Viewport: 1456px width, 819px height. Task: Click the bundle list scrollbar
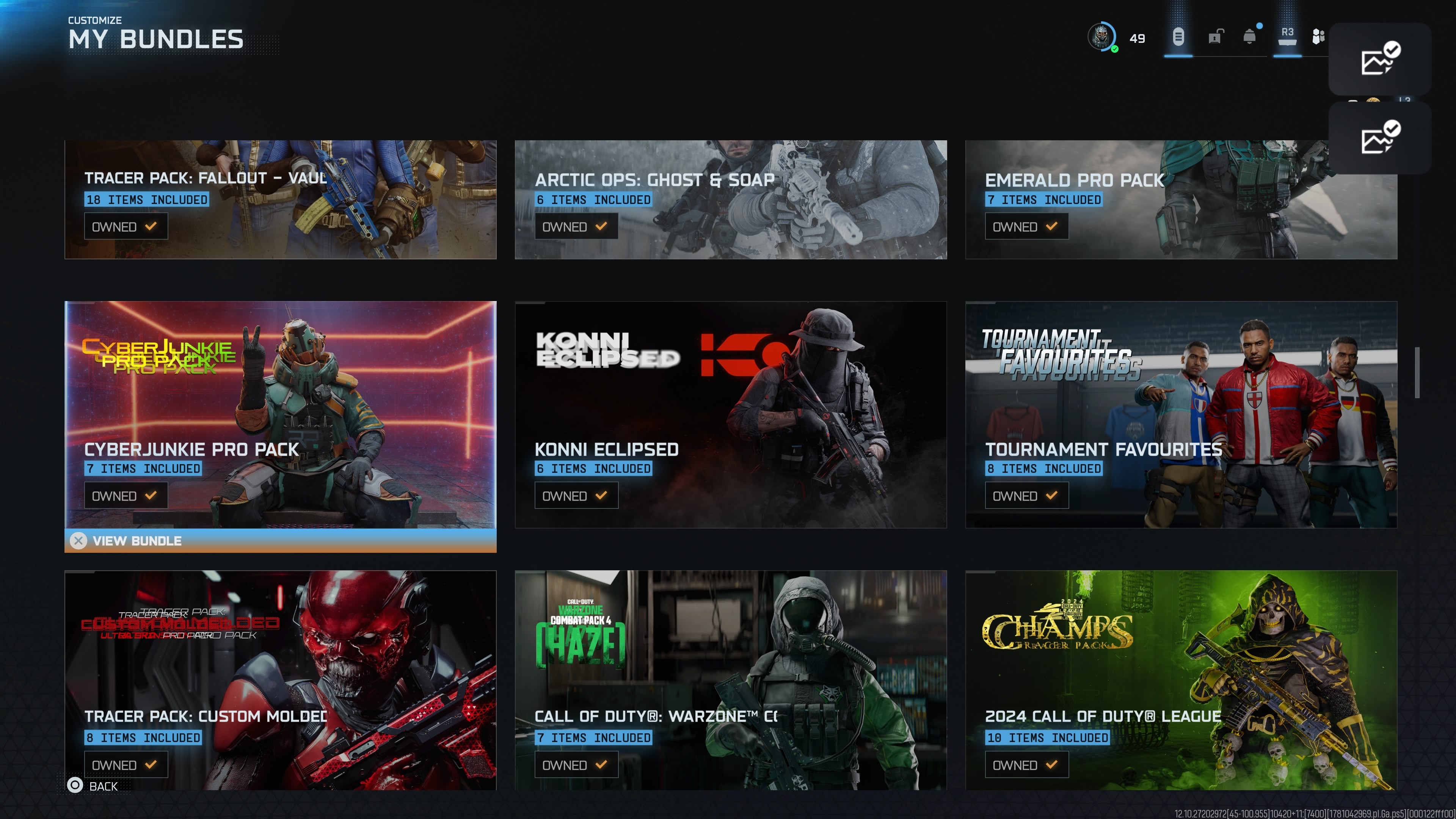point(1417,372)
